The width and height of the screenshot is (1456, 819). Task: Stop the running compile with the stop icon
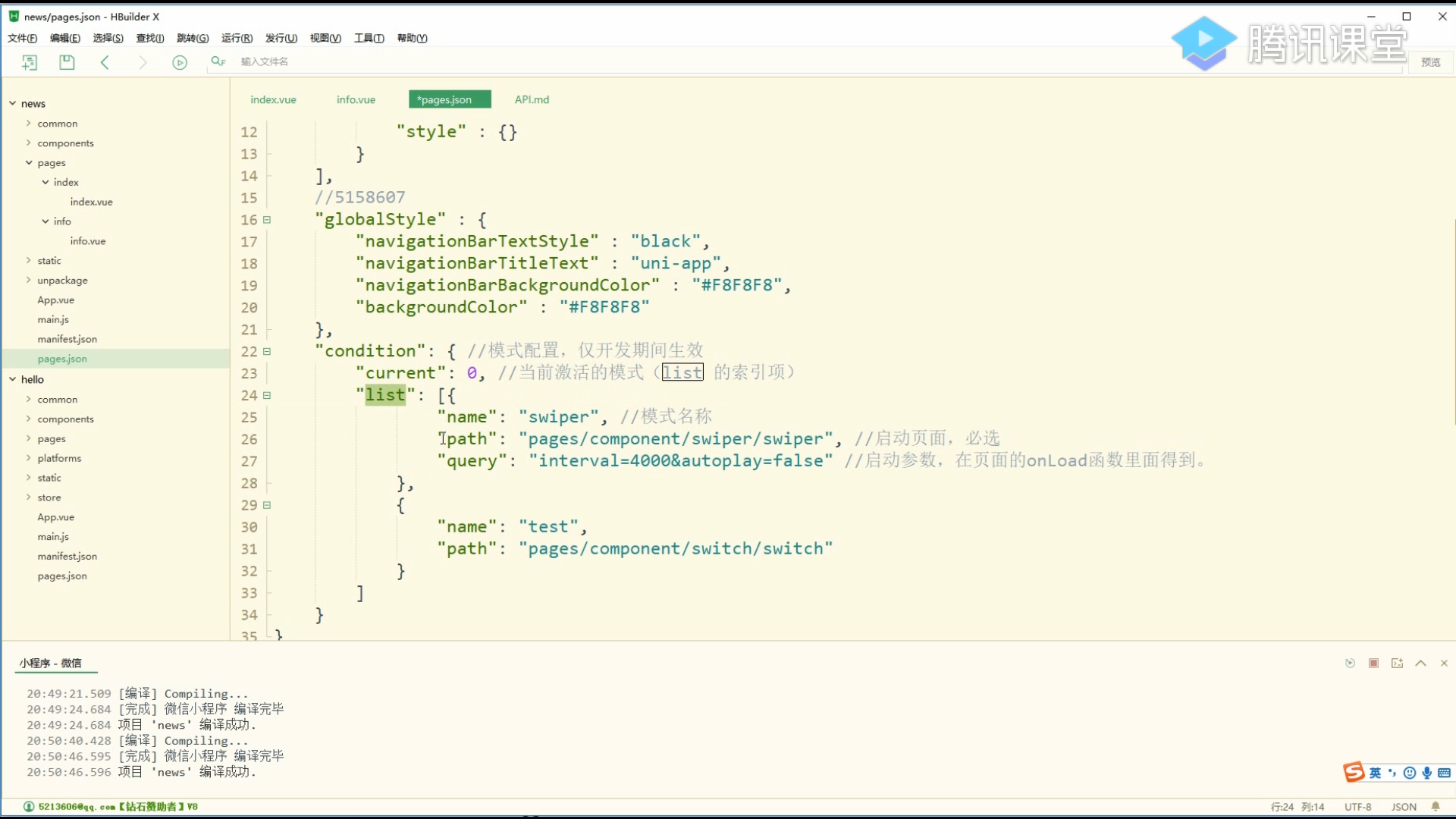(1374, 663)
